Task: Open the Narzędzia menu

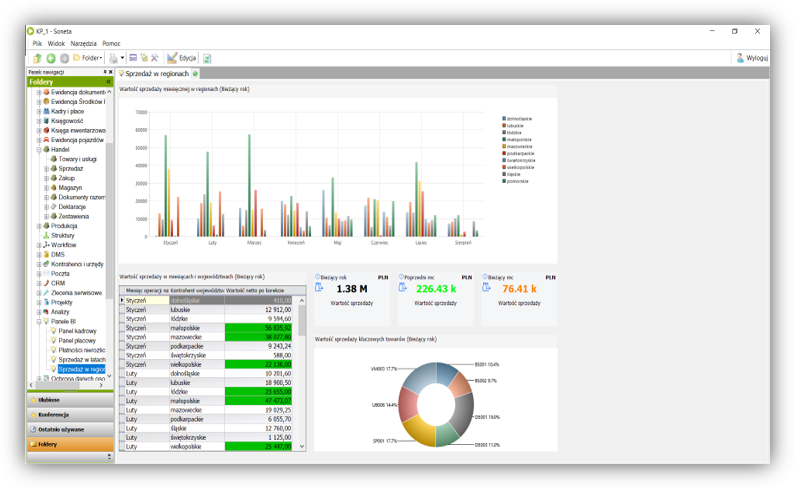Action: pos(84,44)
